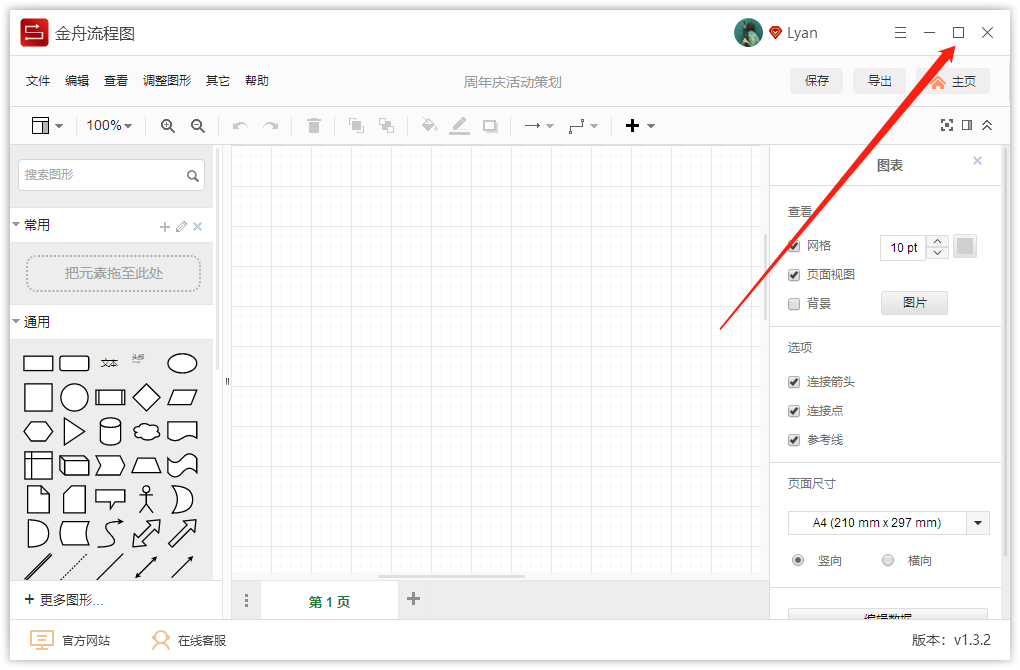1020x670 pixels.
Task: Select the Zoom Out tool
Action: (x=197, y=125)
